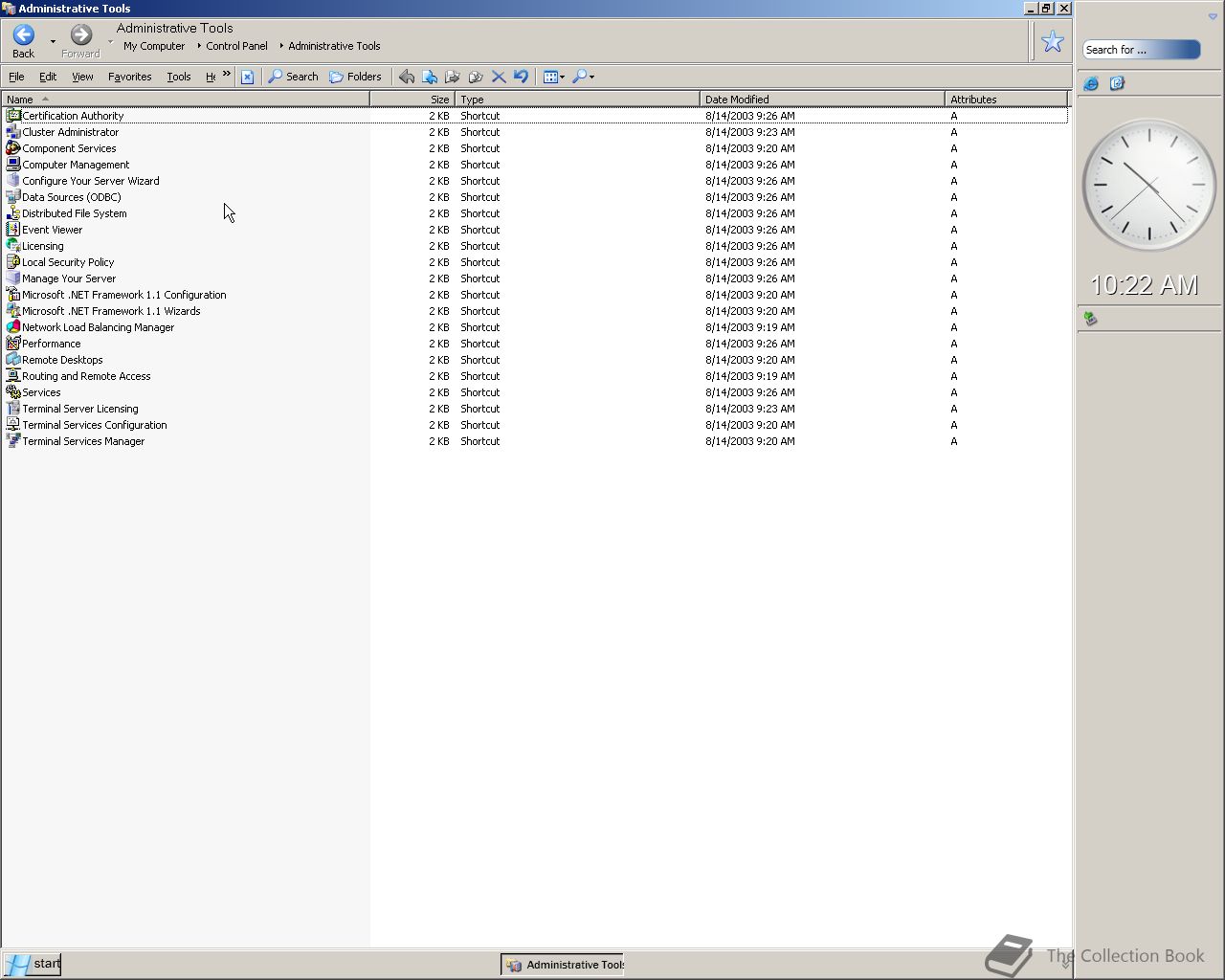The width and height of the screenshot is (1225, 980).
Task: Select the Terminal Services Manager label
Action: [x=83, y=441]
